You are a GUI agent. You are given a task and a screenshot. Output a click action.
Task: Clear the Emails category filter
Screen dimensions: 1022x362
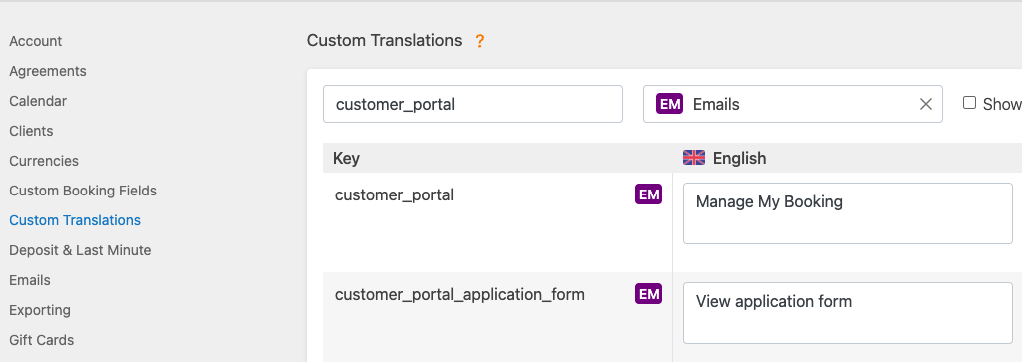point(926,104)
